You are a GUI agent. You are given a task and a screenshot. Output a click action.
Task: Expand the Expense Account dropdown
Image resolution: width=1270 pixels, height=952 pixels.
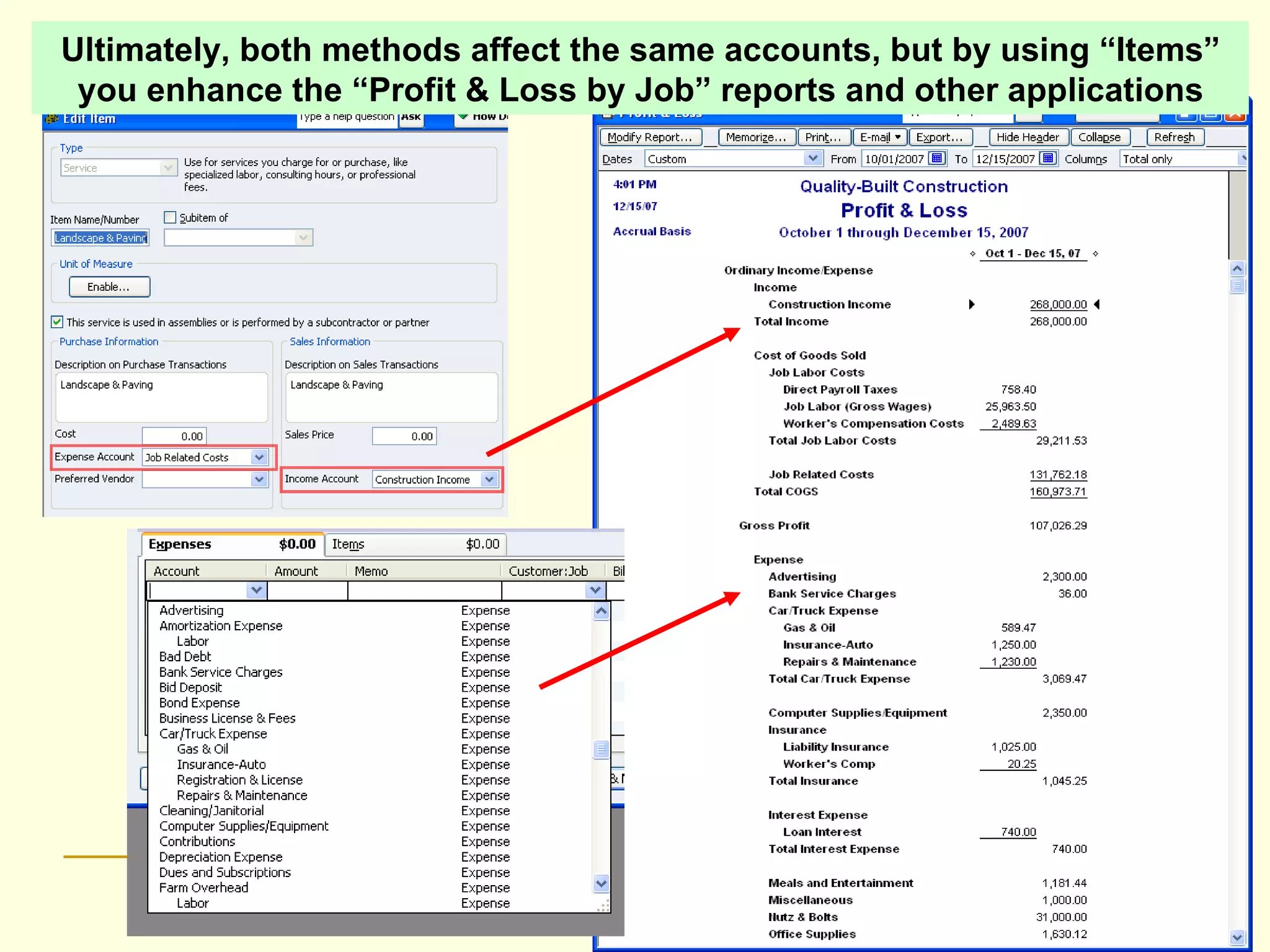tap(259, 457)
